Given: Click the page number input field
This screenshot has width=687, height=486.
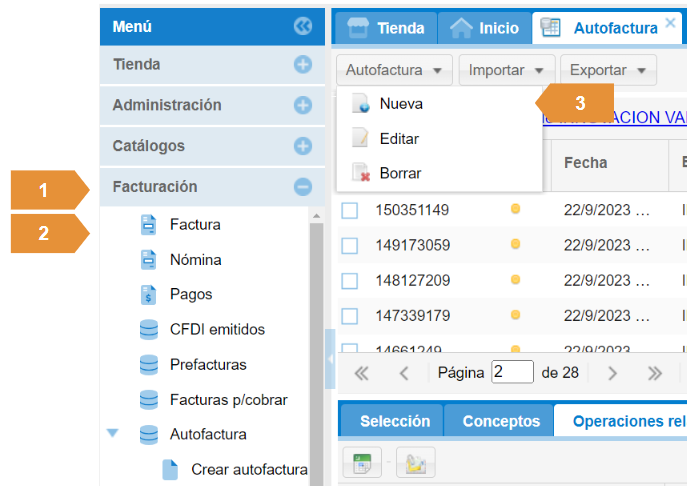Looking at the screenshot, I should (512, 373).
